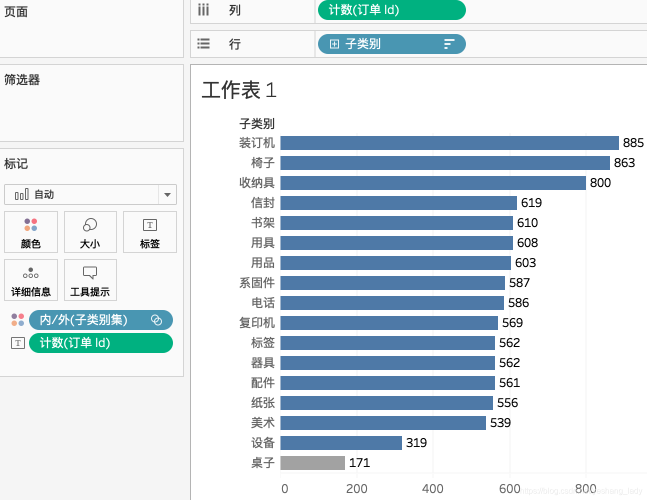Click the 标记 marks card header
This screenshot has height=500, width=647.
pyautogui.click(x=16, y=164)
